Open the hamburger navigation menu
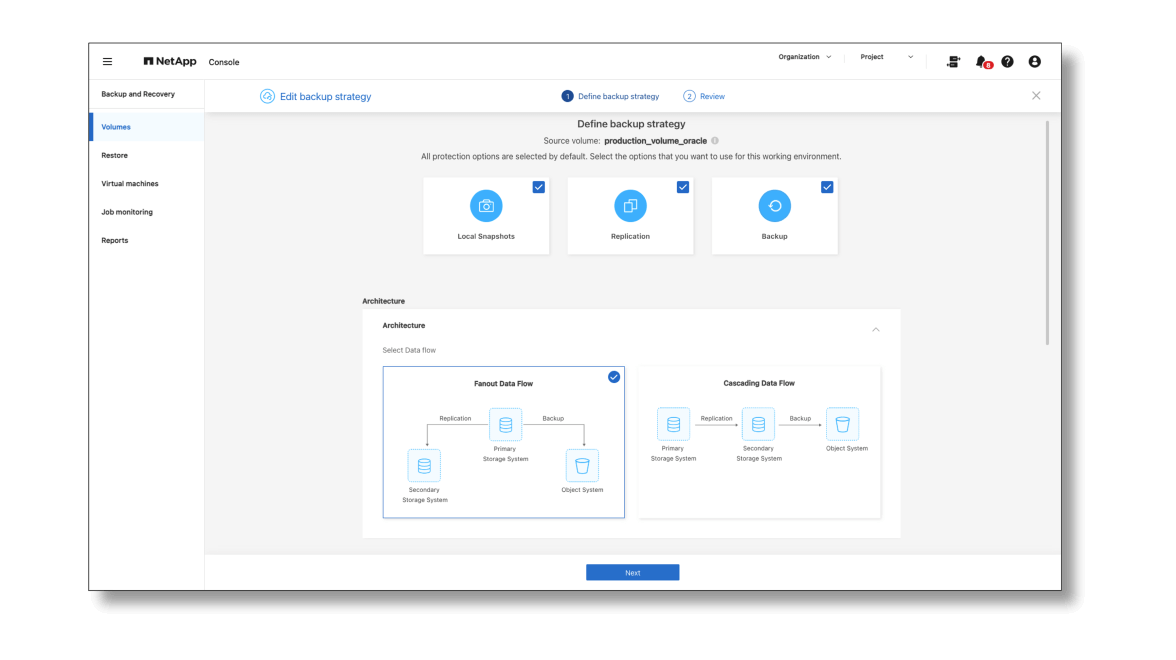Screen dimensions: 1176x660 click(x=108, y=62)
